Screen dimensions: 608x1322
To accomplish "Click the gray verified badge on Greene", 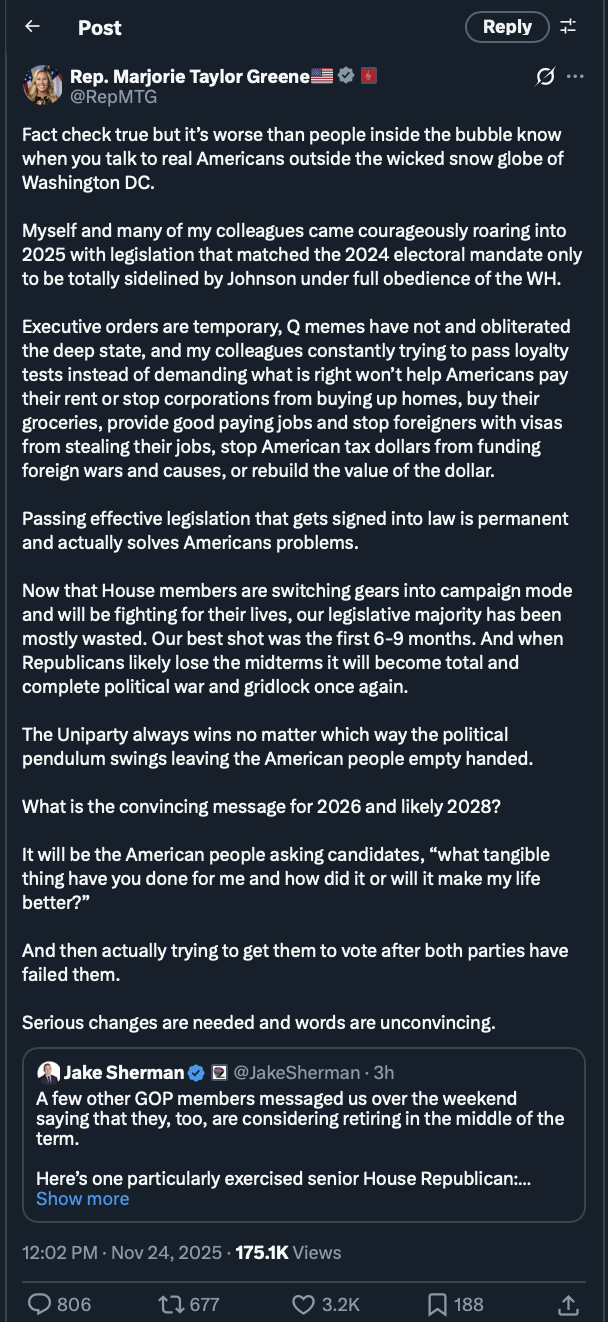I will [346, 76].
